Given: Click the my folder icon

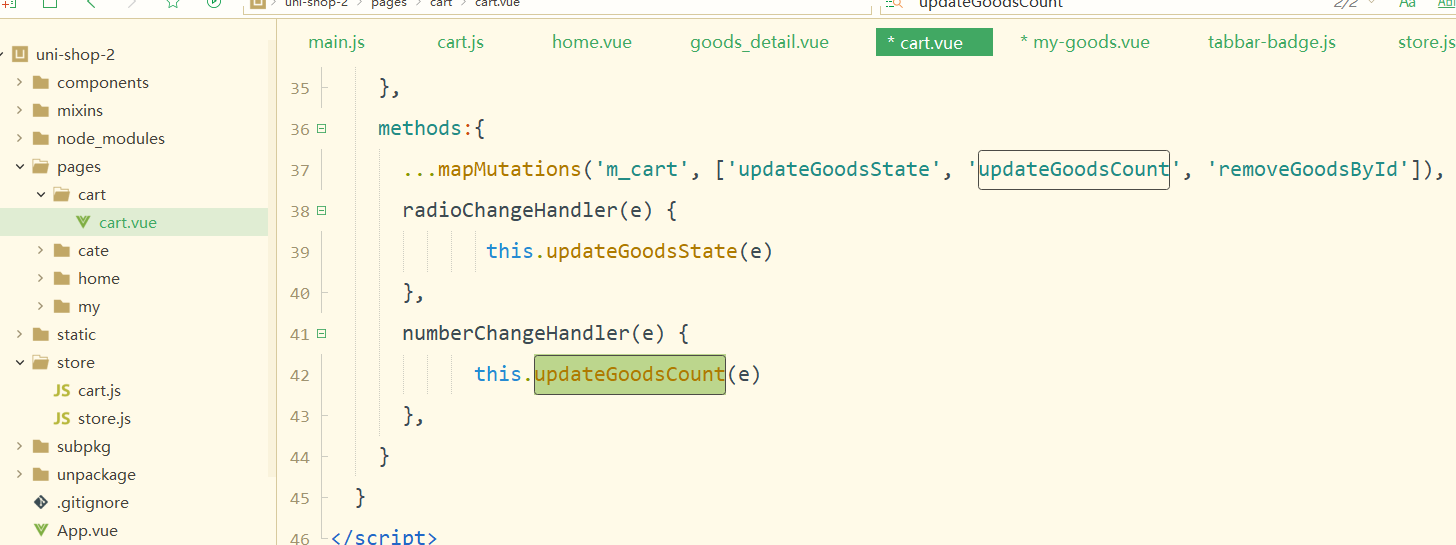Looking at the screenshot, I should [x=61, y=307].
